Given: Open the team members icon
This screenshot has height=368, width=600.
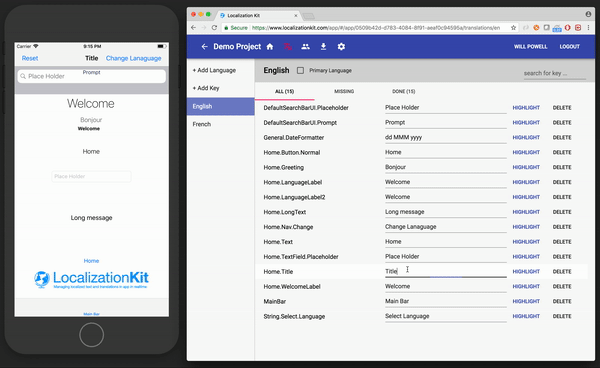Looking at the screenshot, I should [x=305, y=47].
